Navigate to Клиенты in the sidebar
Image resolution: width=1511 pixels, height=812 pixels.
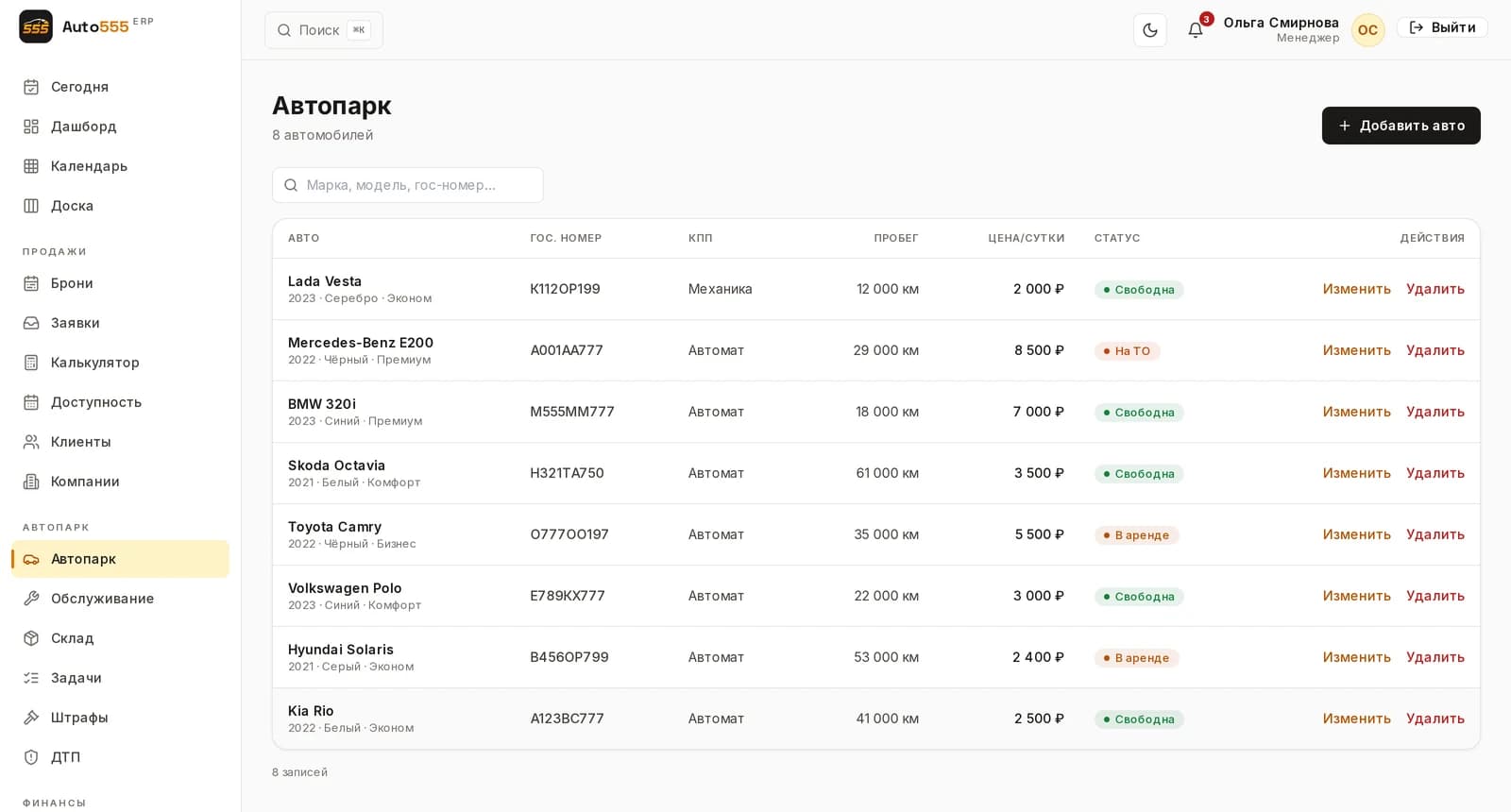[120, 442]
